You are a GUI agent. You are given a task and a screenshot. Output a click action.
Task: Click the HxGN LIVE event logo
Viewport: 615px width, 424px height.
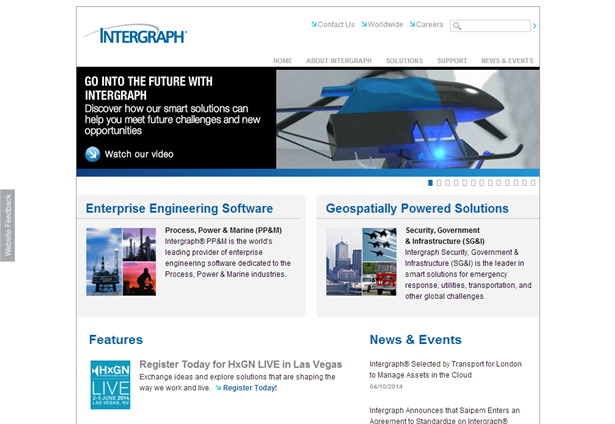110,385
